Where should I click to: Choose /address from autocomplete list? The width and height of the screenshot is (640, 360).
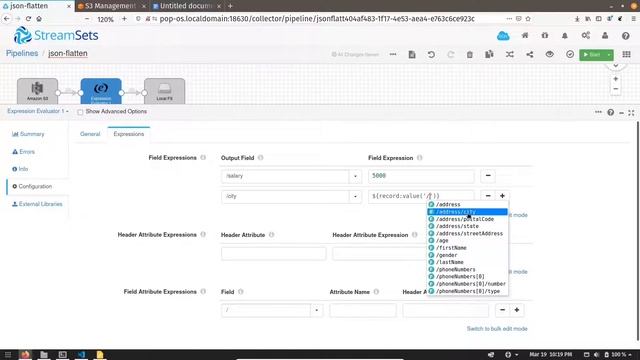[x=467, y=204]
